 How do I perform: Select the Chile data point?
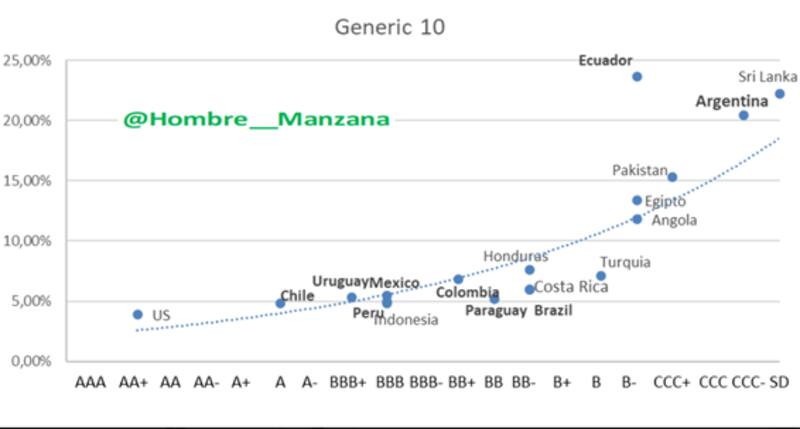[280, 303]
